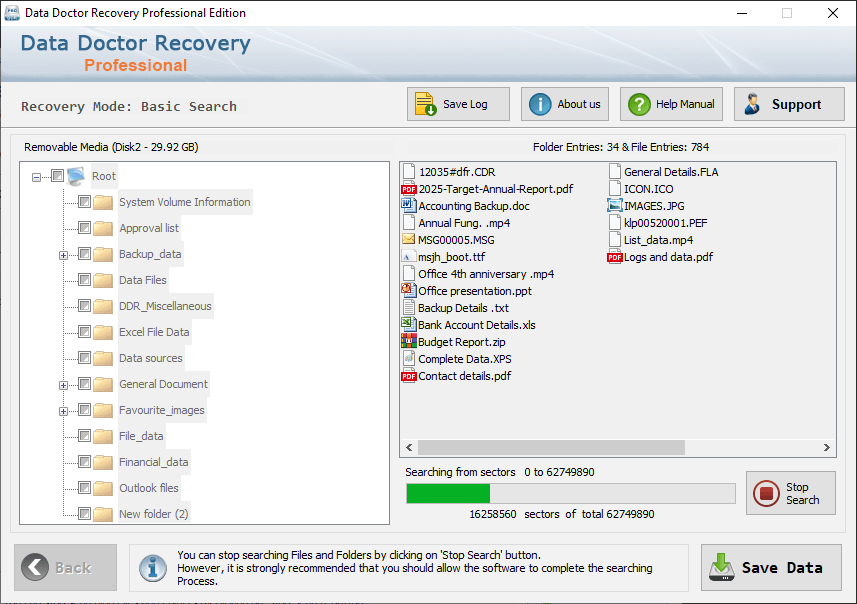Viewport: 857px width, 604px height.
Task: Click the file list scroll left arrow
Action: [409, 448]
